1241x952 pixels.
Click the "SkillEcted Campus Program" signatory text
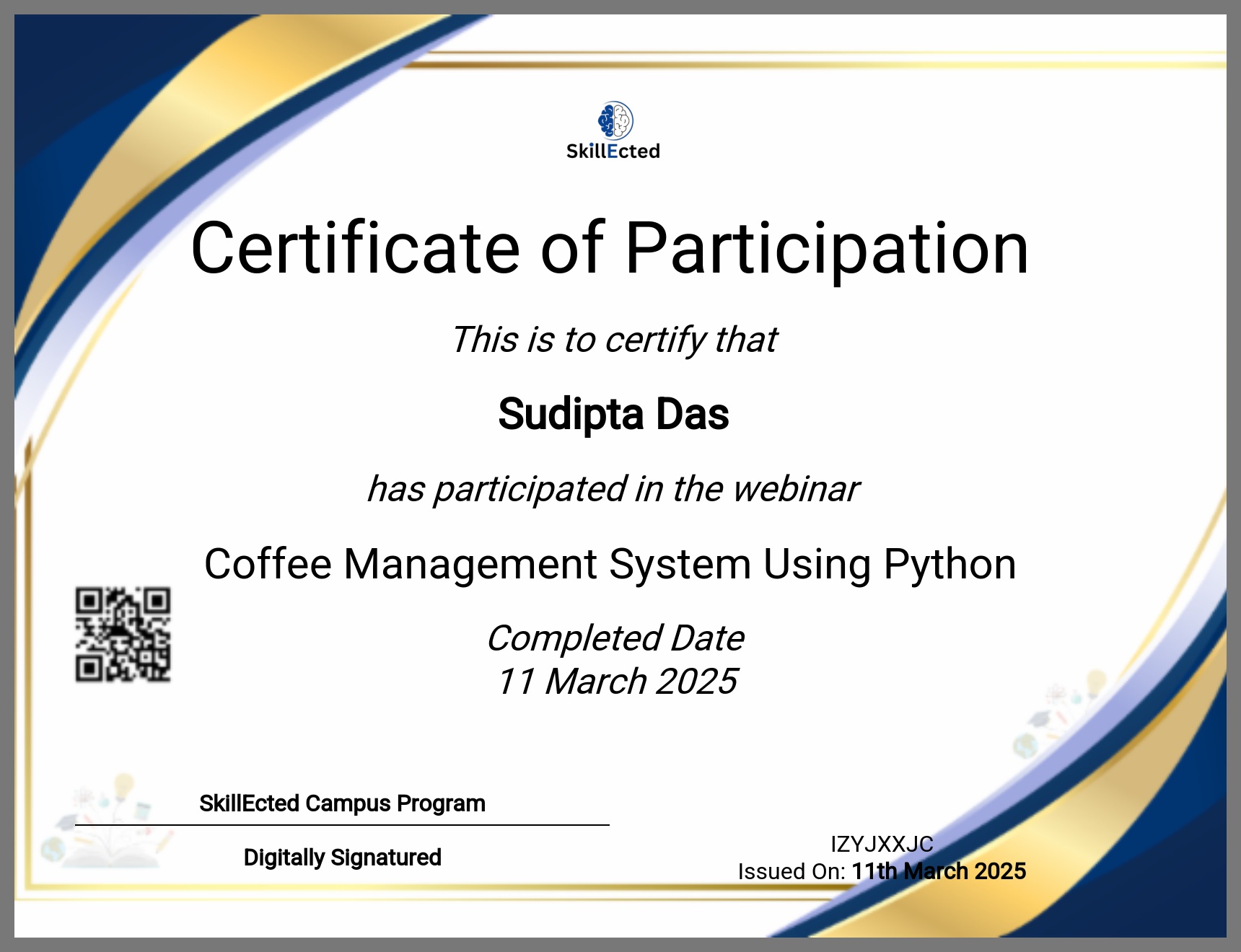click(342, 803)
